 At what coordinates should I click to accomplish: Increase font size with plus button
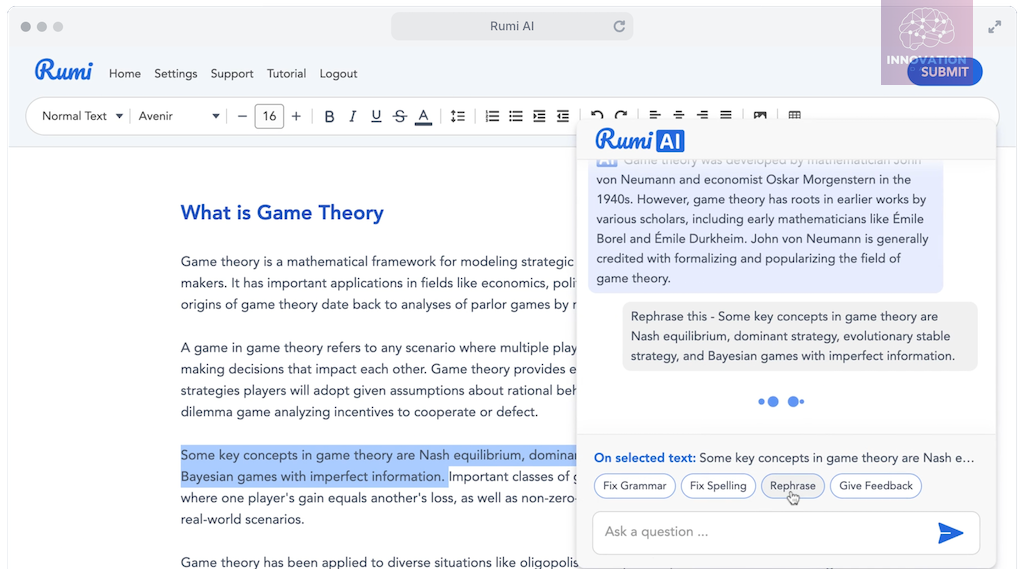pyautogui.click(x=296, y=116)
